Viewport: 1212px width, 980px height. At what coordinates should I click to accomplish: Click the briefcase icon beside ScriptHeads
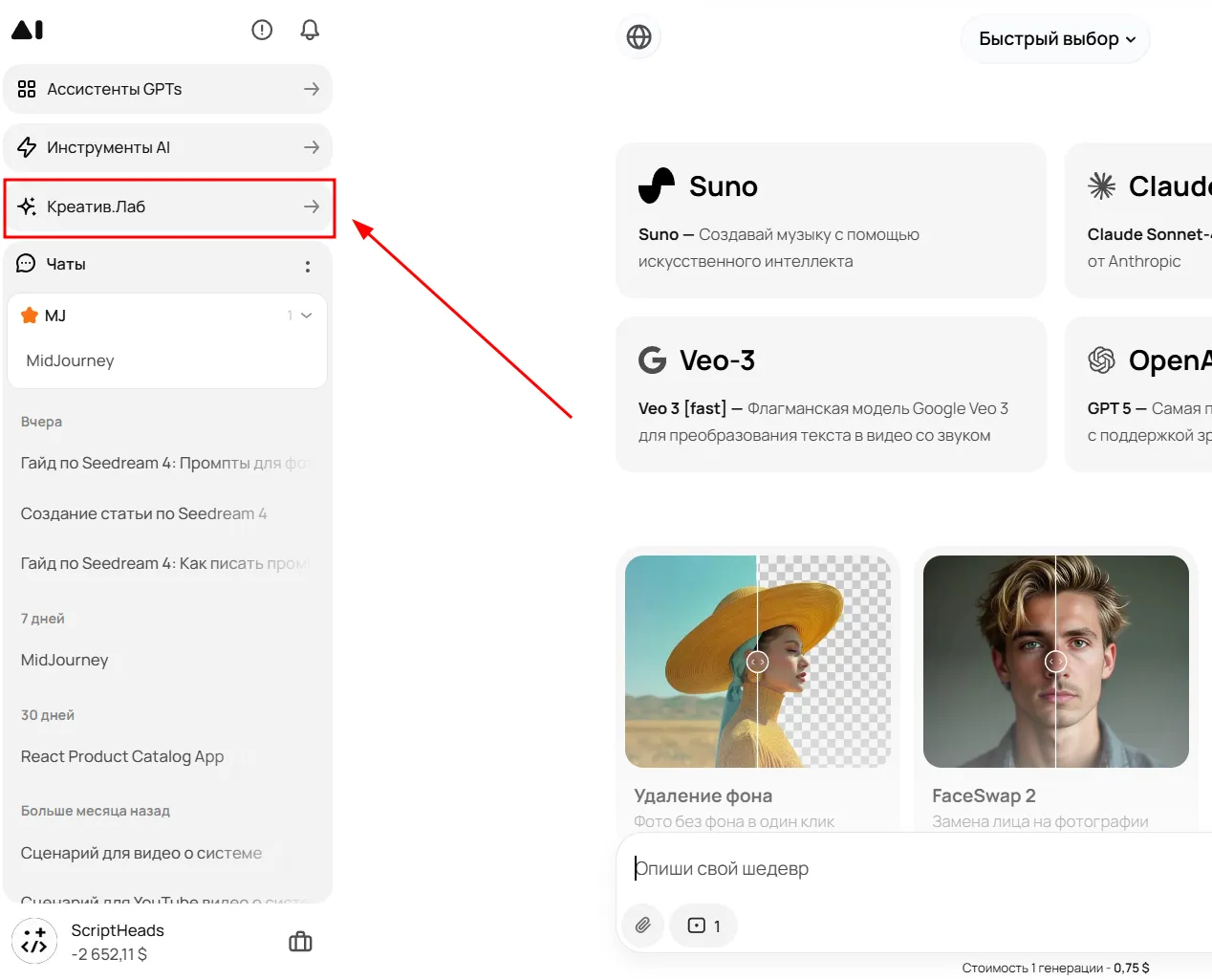coord(300,942)
